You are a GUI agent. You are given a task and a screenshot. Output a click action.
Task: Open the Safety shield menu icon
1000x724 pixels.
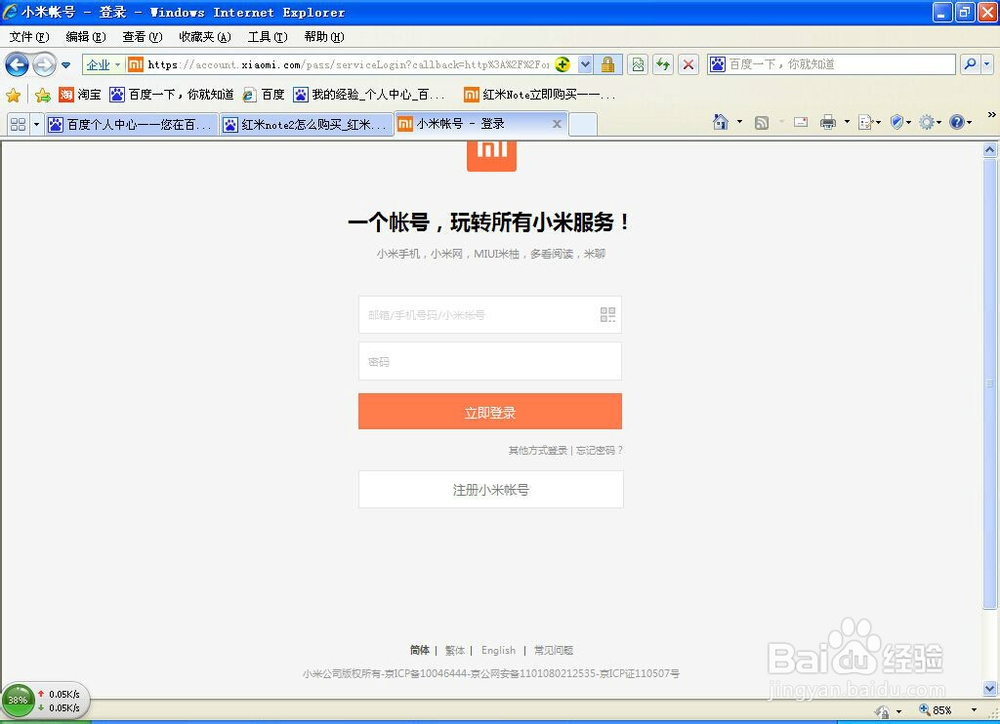click(x=900, y=122)
